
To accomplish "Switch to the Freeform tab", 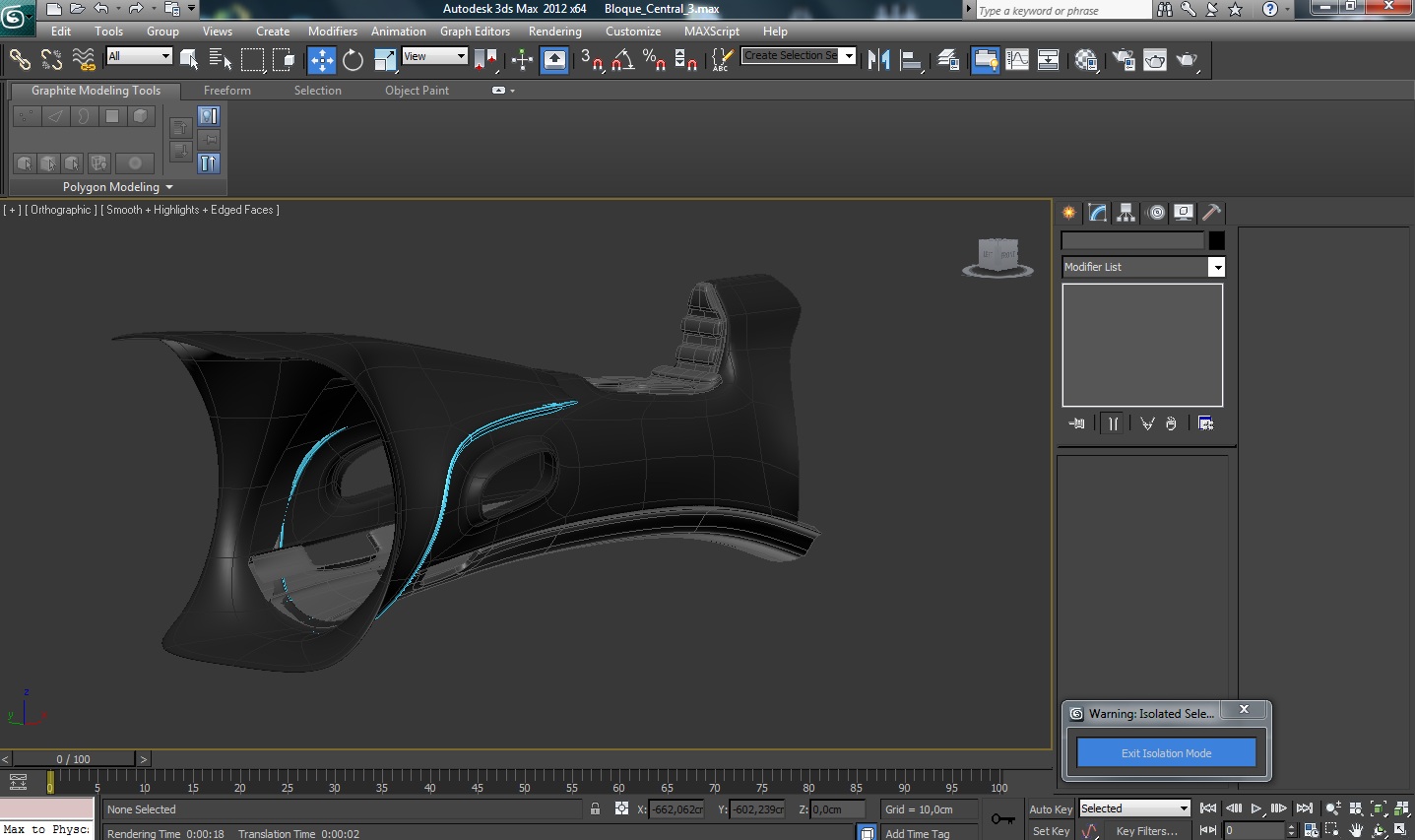I will point(226,91).
